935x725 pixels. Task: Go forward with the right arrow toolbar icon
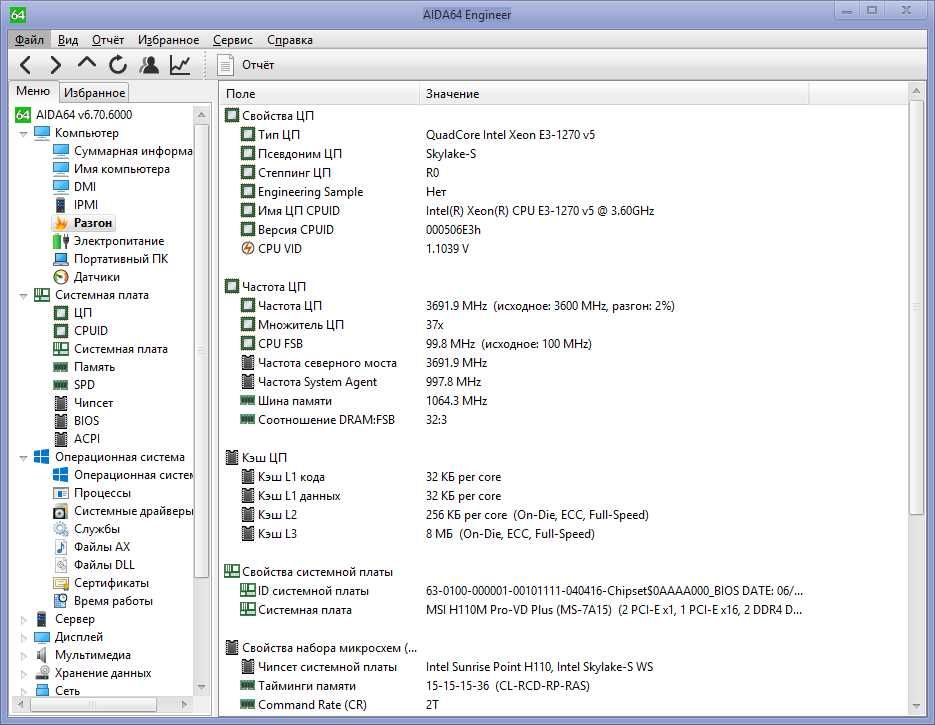pos(55,64)
